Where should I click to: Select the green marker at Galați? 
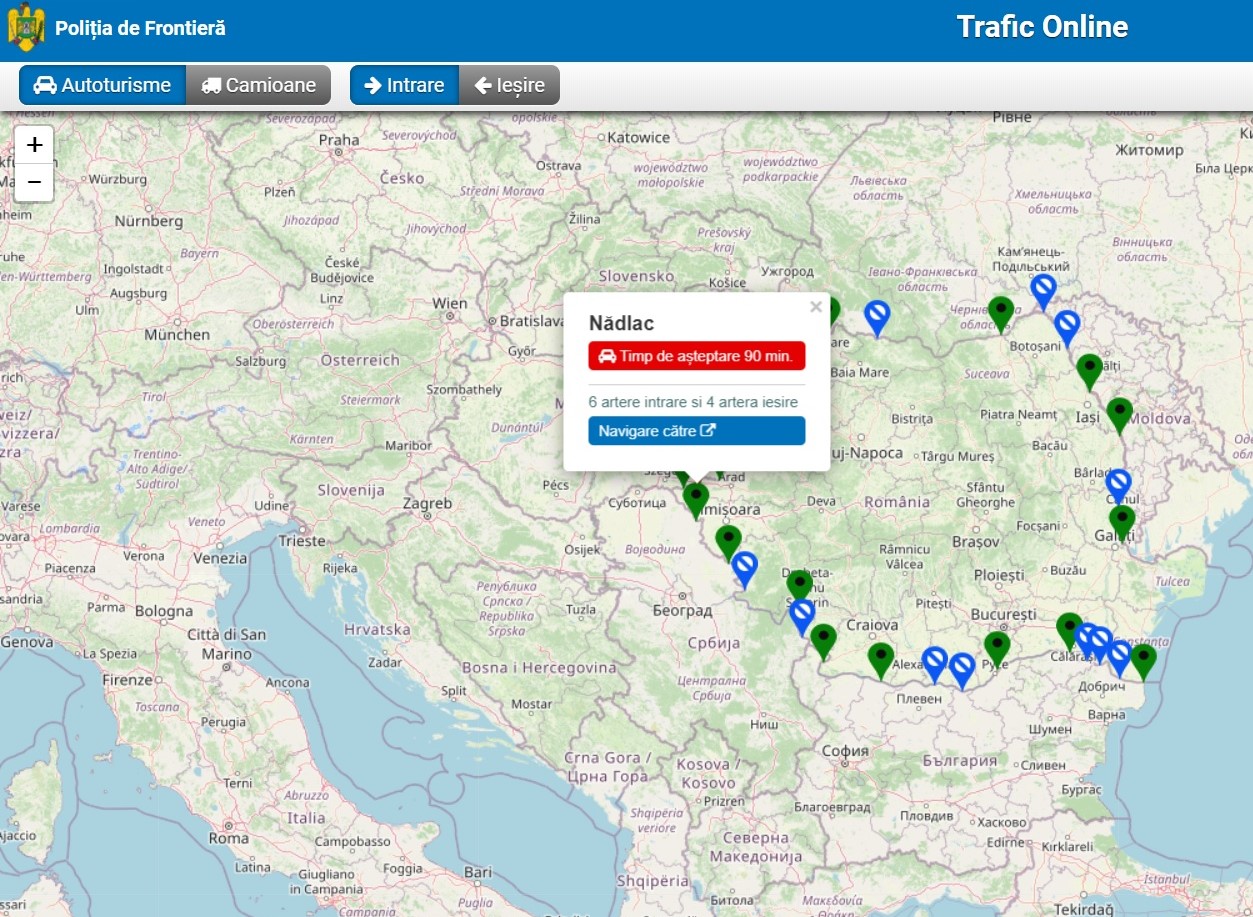1122,521
